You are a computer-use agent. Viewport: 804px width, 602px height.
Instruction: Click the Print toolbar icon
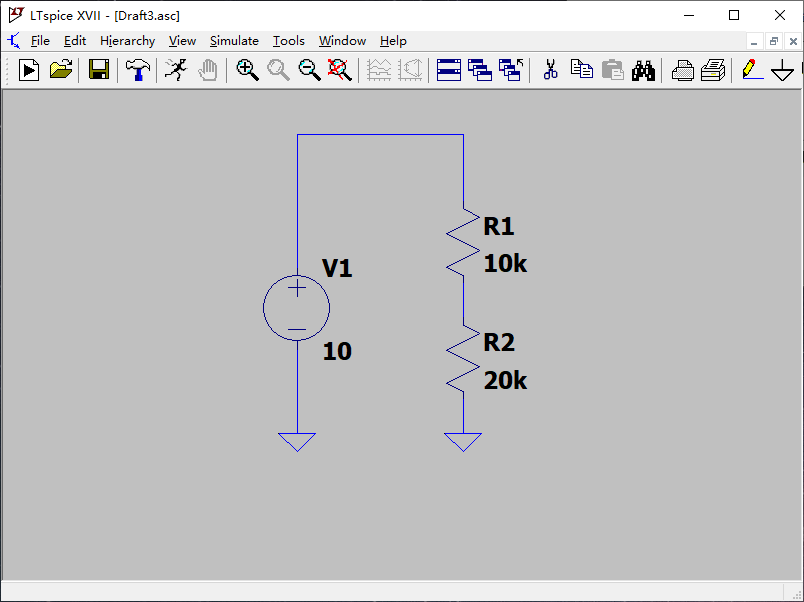(683, 70)
